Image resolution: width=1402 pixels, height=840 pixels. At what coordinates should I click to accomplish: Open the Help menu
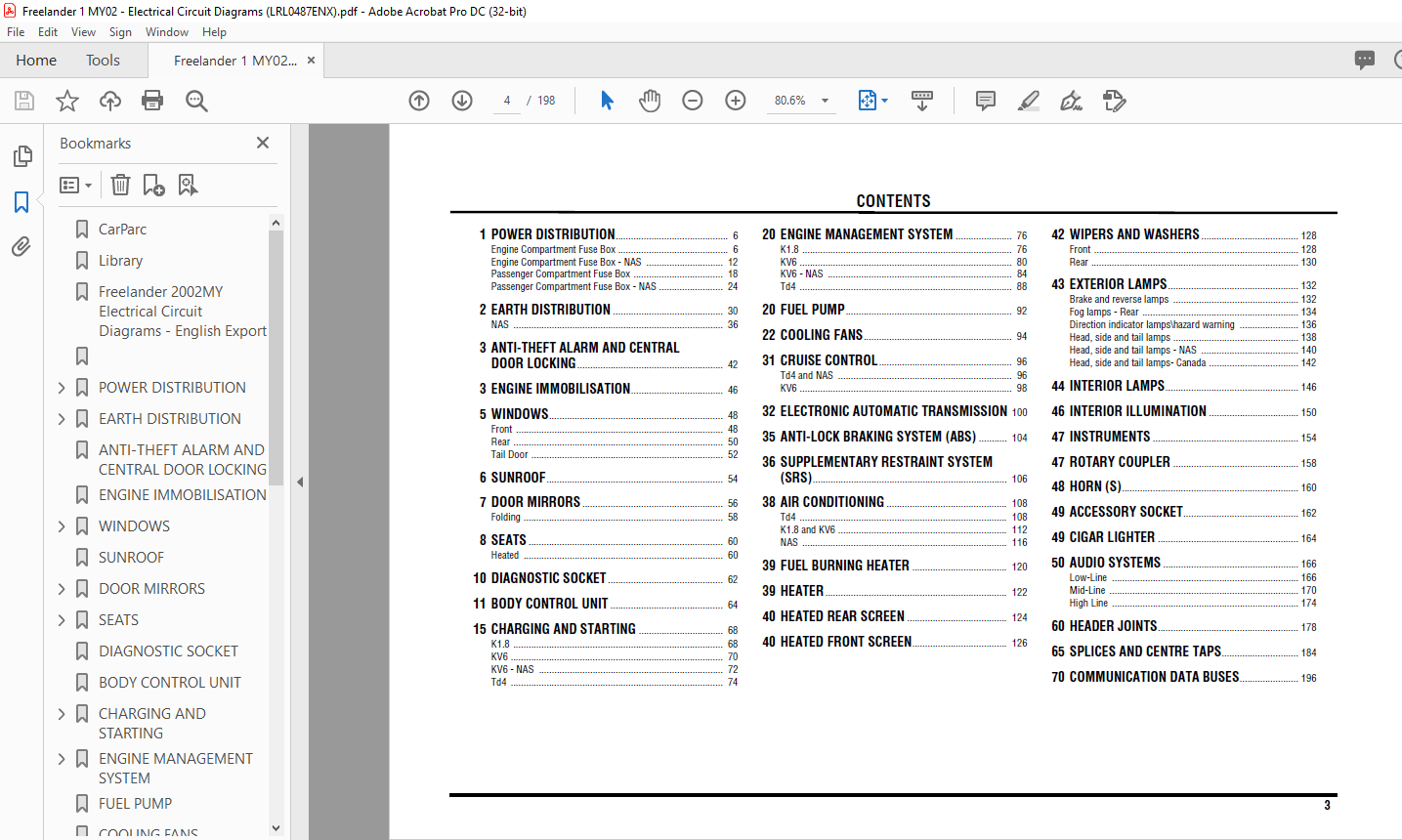[214, 32]
